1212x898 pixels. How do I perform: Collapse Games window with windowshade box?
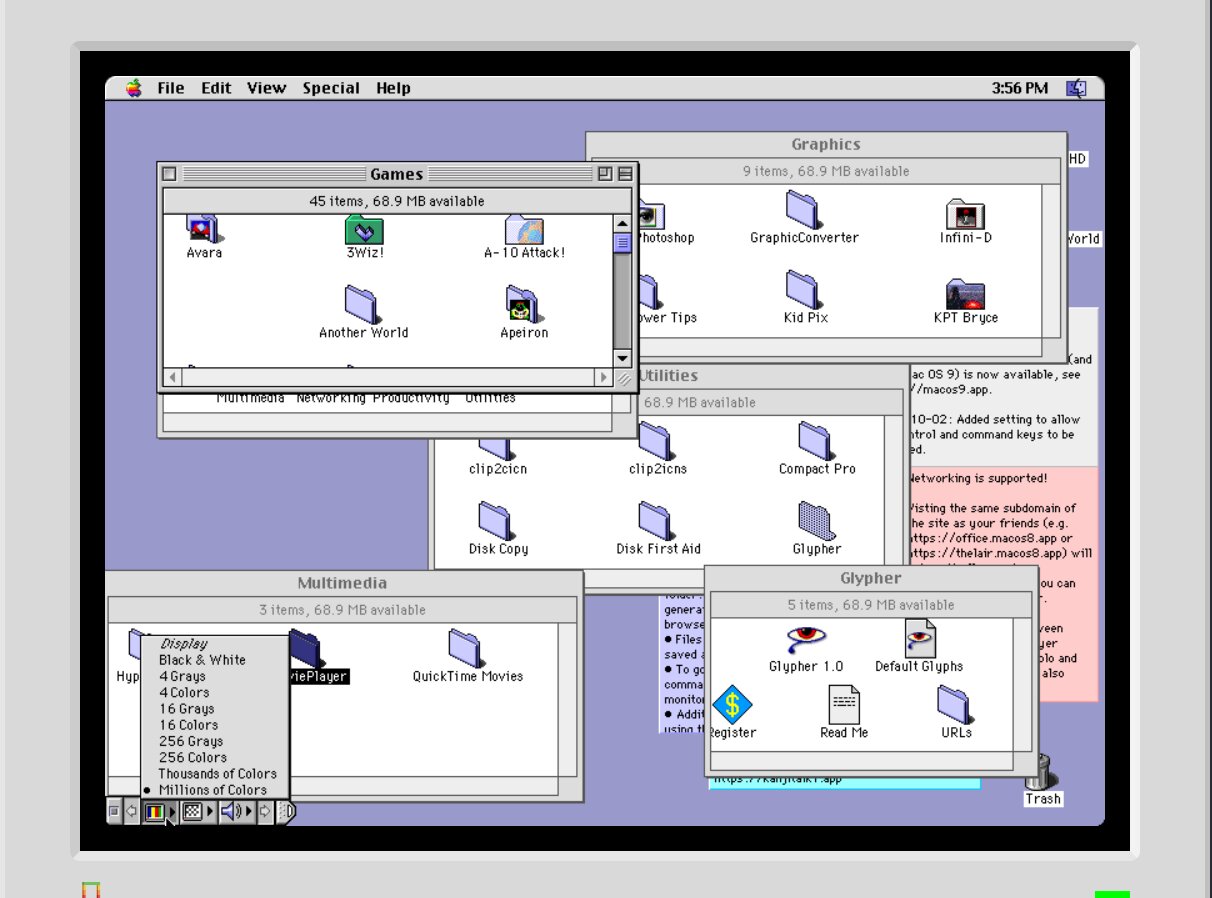click(x=625, y=174)
